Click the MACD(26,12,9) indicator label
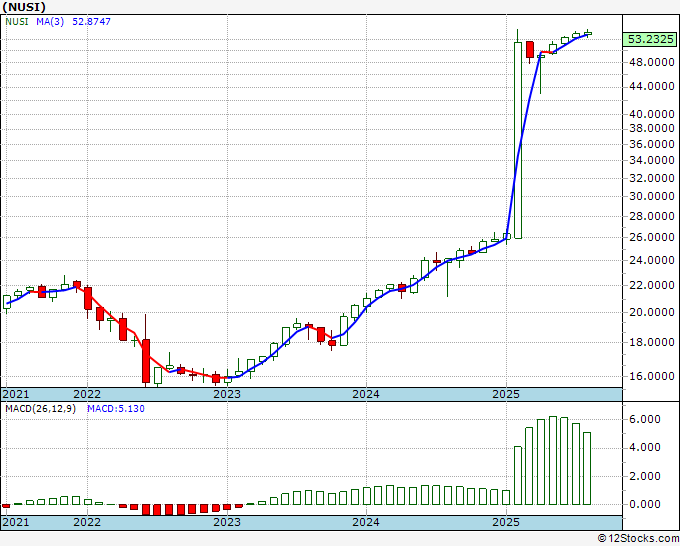This screenshot has width=680, height=546. (40, 409)
